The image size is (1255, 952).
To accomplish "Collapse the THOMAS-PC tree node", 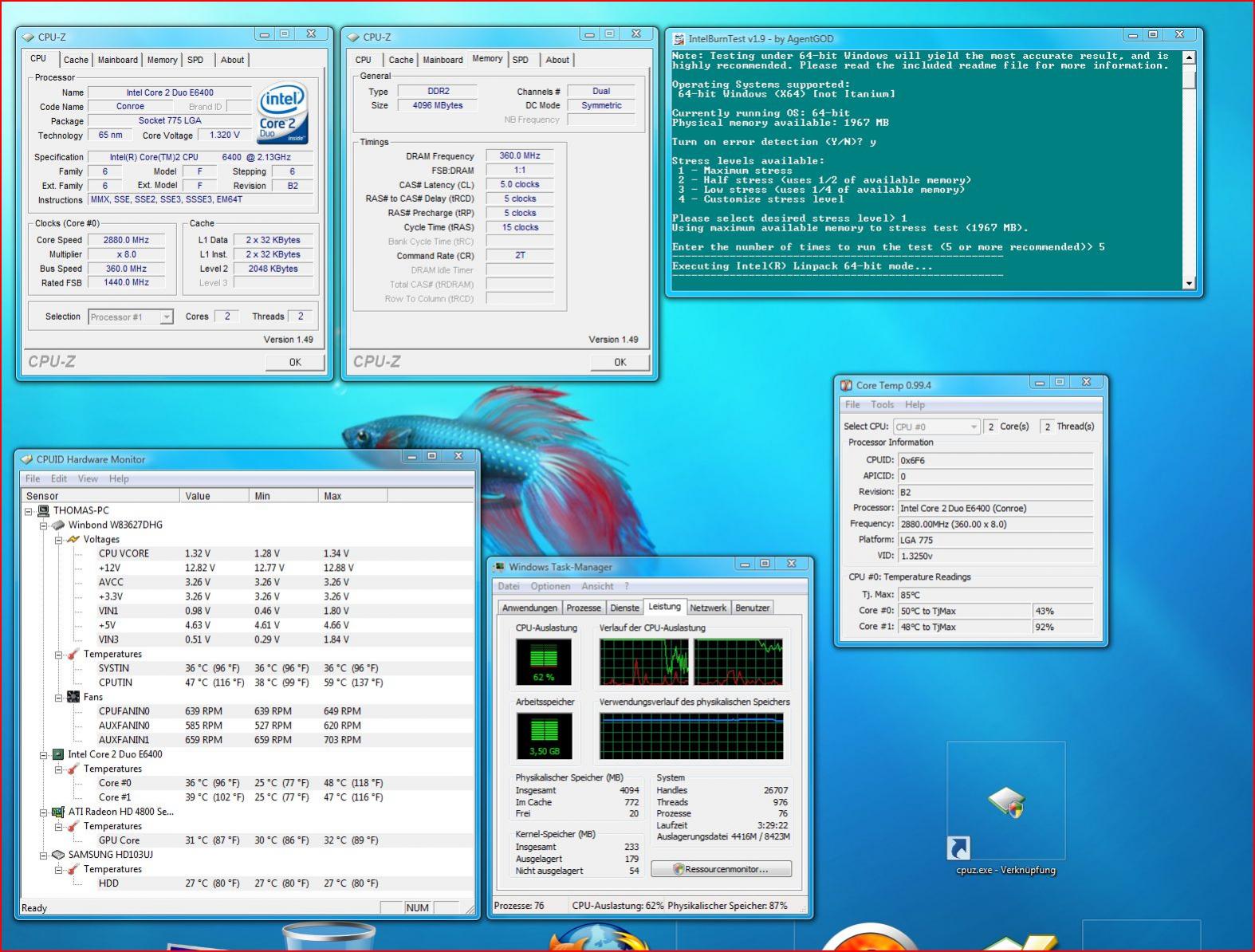I will (x=29, y=511).
